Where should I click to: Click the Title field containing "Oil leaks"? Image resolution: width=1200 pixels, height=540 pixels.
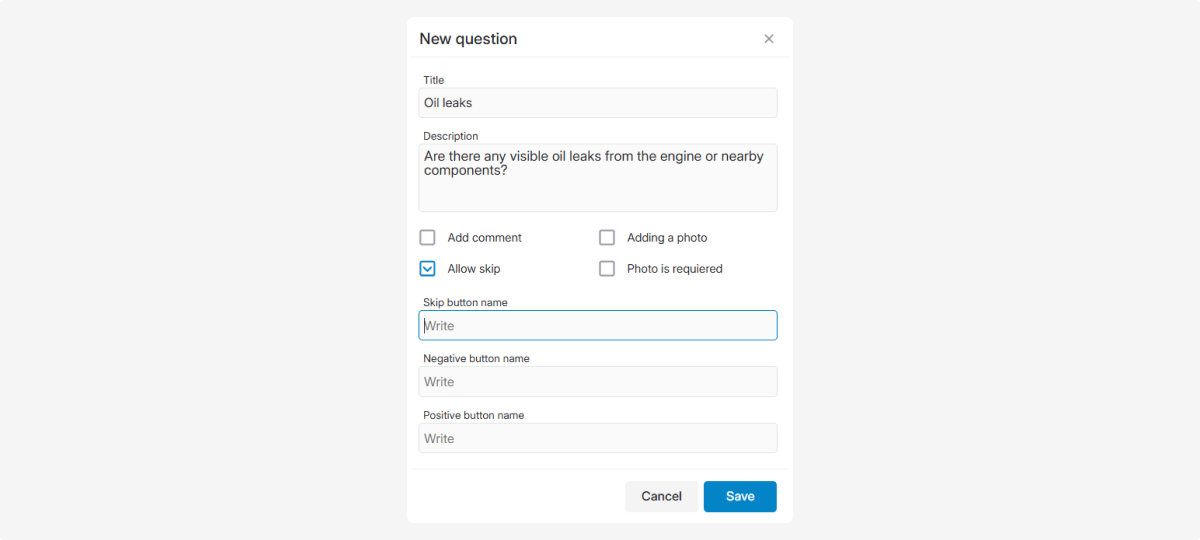(x=597, y=103)
